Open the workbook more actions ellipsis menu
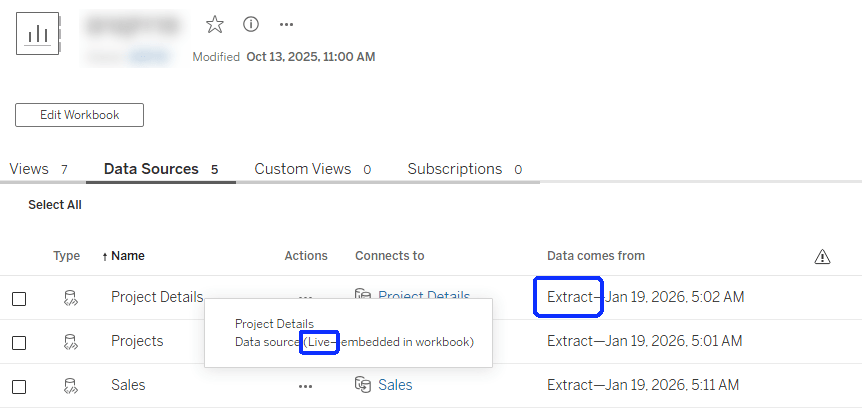 (x=287, y=24)
